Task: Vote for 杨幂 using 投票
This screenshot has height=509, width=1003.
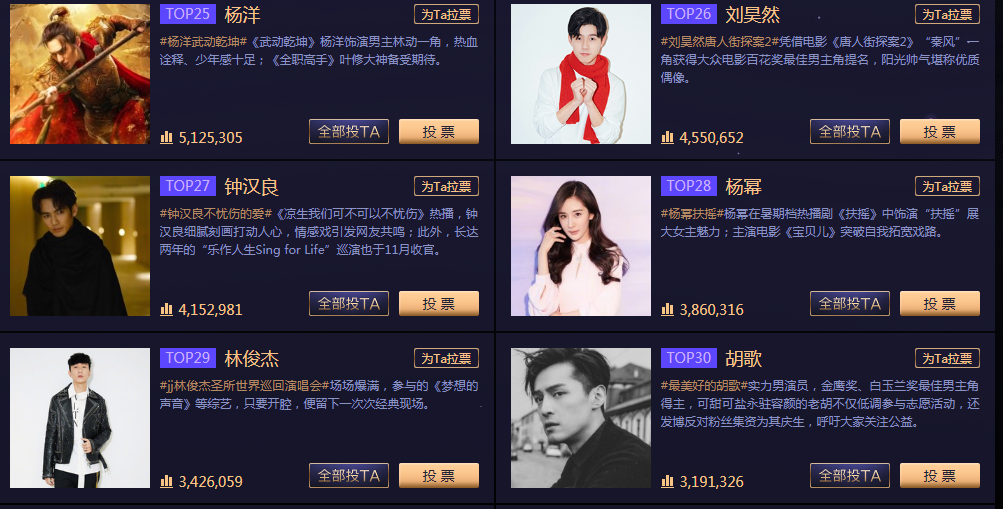Action: [x=940, y=304]
